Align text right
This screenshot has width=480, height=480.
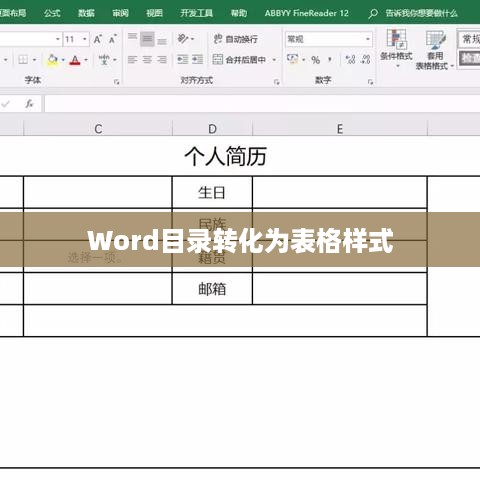click(x=162, y=60)
